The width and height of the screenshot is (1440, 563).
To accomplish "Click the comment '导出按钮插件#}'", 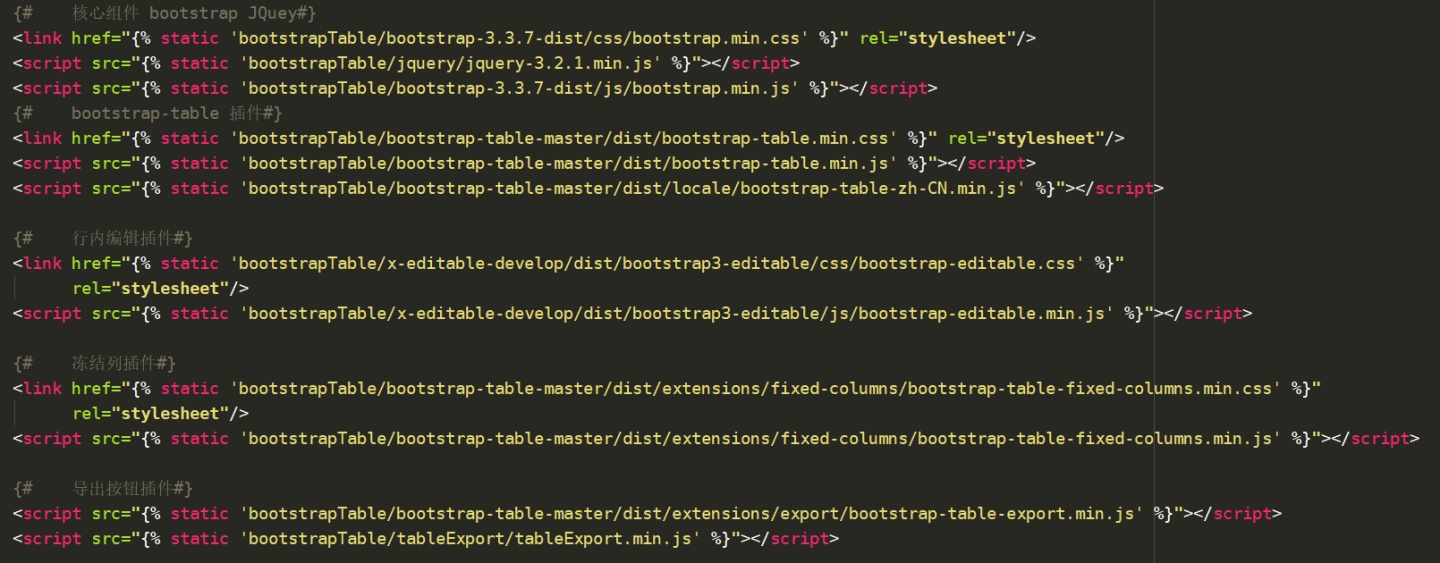I will [133, 488].
